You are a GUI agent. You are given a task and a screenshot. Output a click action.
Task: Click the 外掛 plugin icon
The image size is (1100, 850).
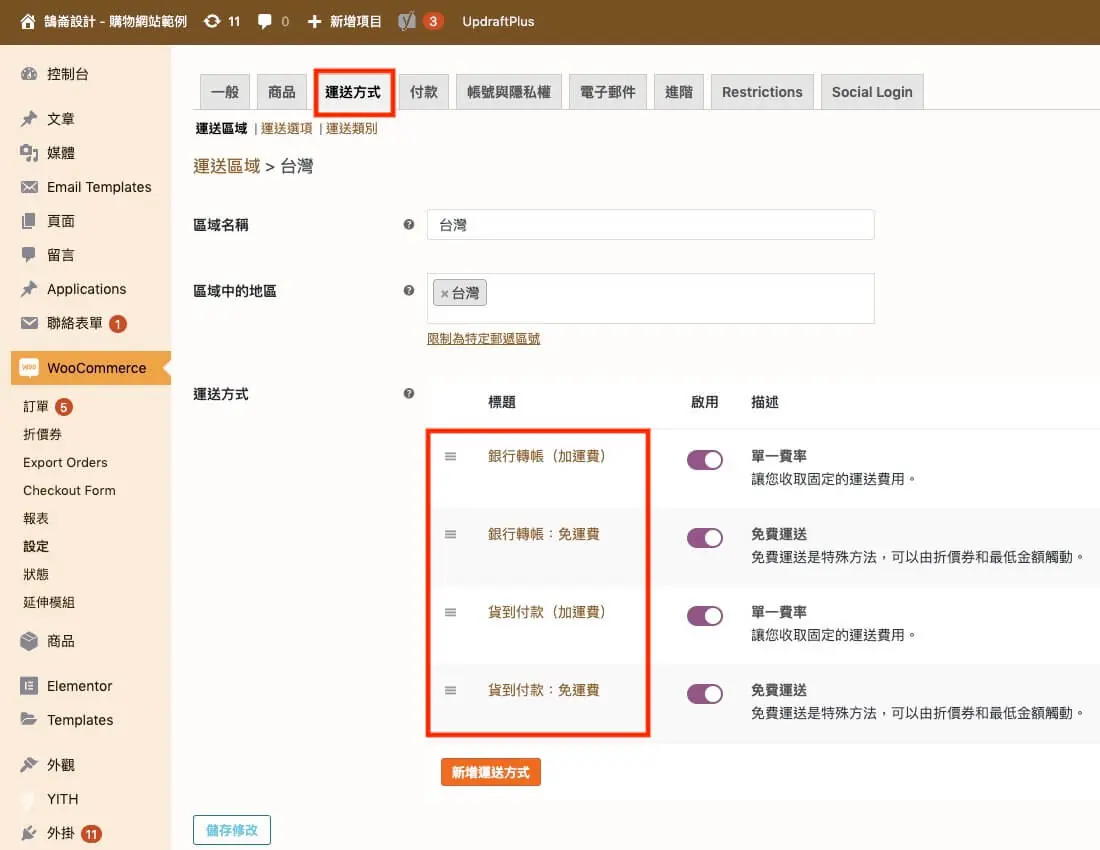tap(29, 833)
